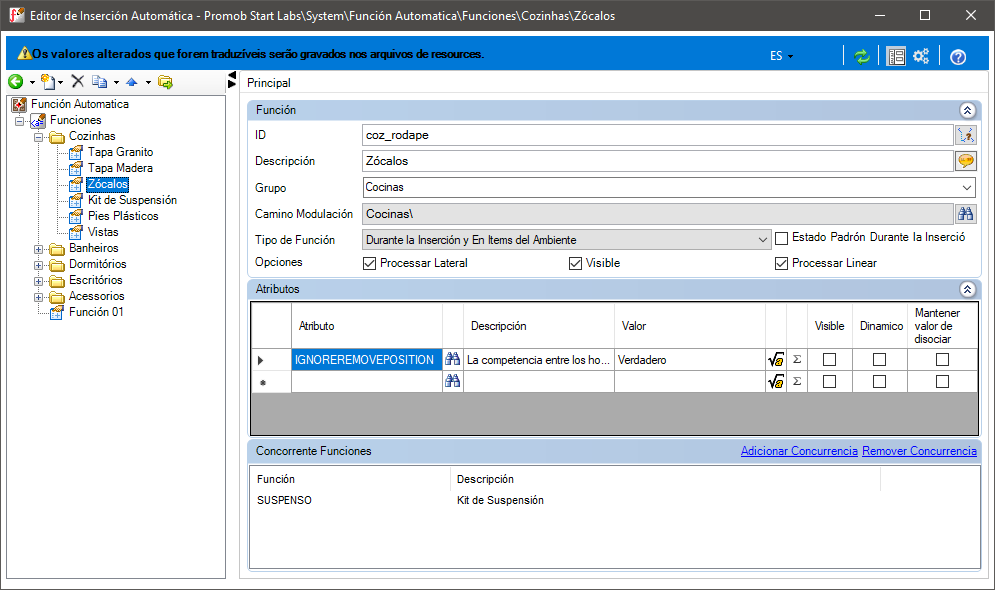Select Tapa Granito in tree

(121, 152)
